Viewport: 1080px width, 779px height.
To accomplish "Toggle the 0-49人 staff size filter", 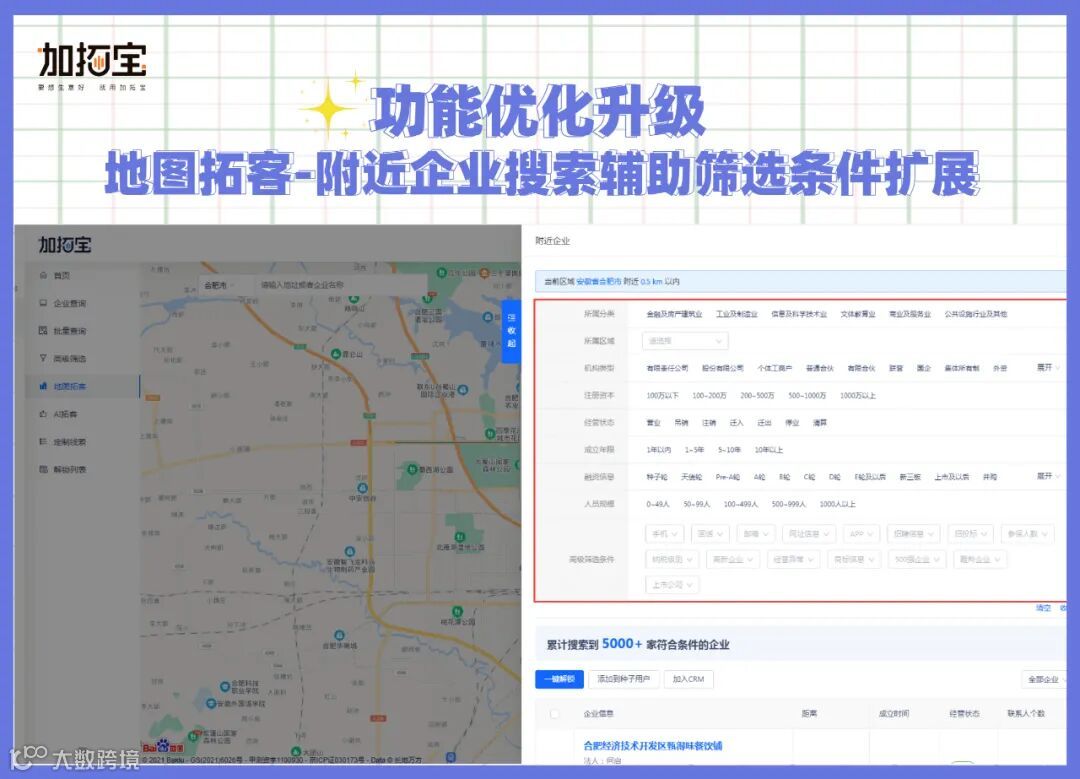I will pyautogui.click(x=658, y=504).
